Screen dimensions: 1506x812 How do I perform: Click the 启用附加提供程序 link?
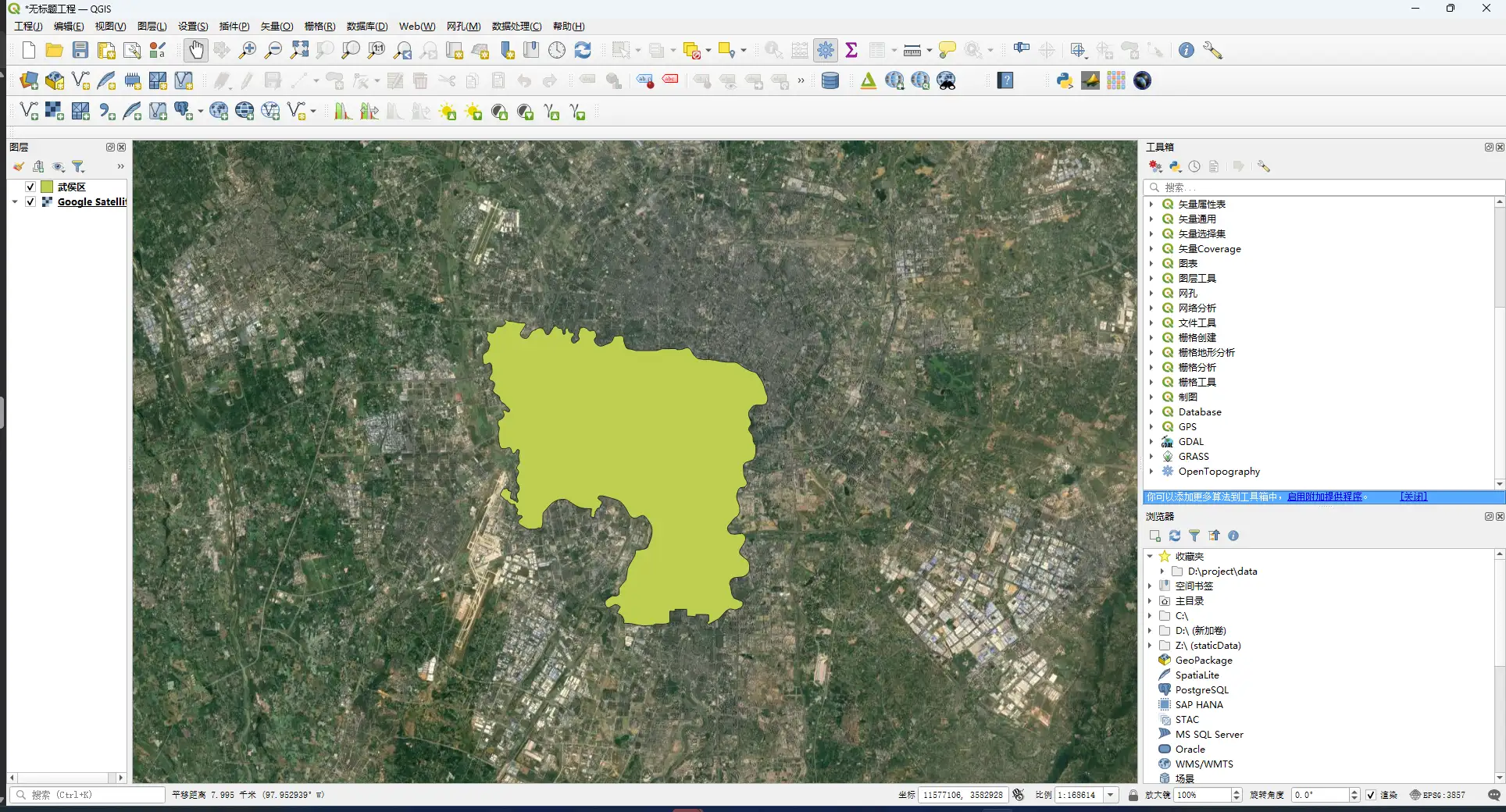click(1325, 497)
